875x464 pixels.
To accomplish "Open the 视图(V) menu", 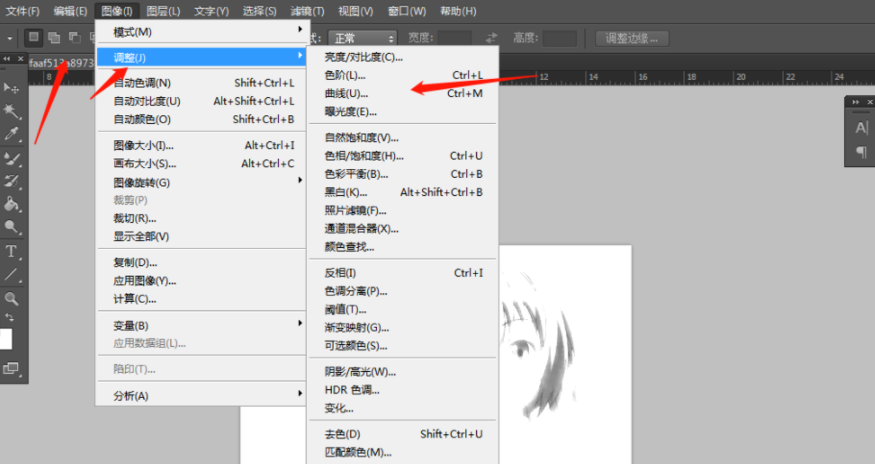I will pyautogui.click(x=355, y=11).
